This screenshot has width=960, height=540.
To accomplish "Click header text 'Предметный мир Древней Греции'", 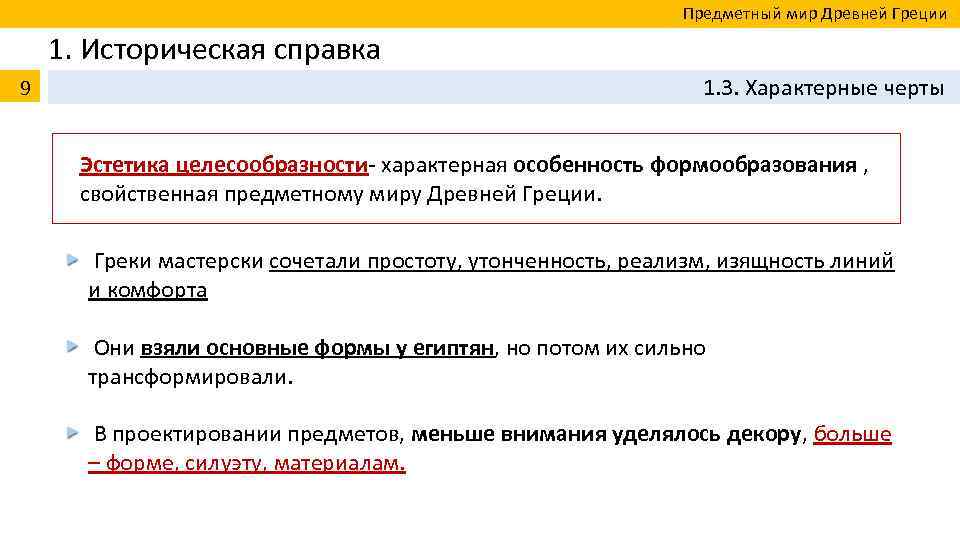I will click(x=815, y=13).
